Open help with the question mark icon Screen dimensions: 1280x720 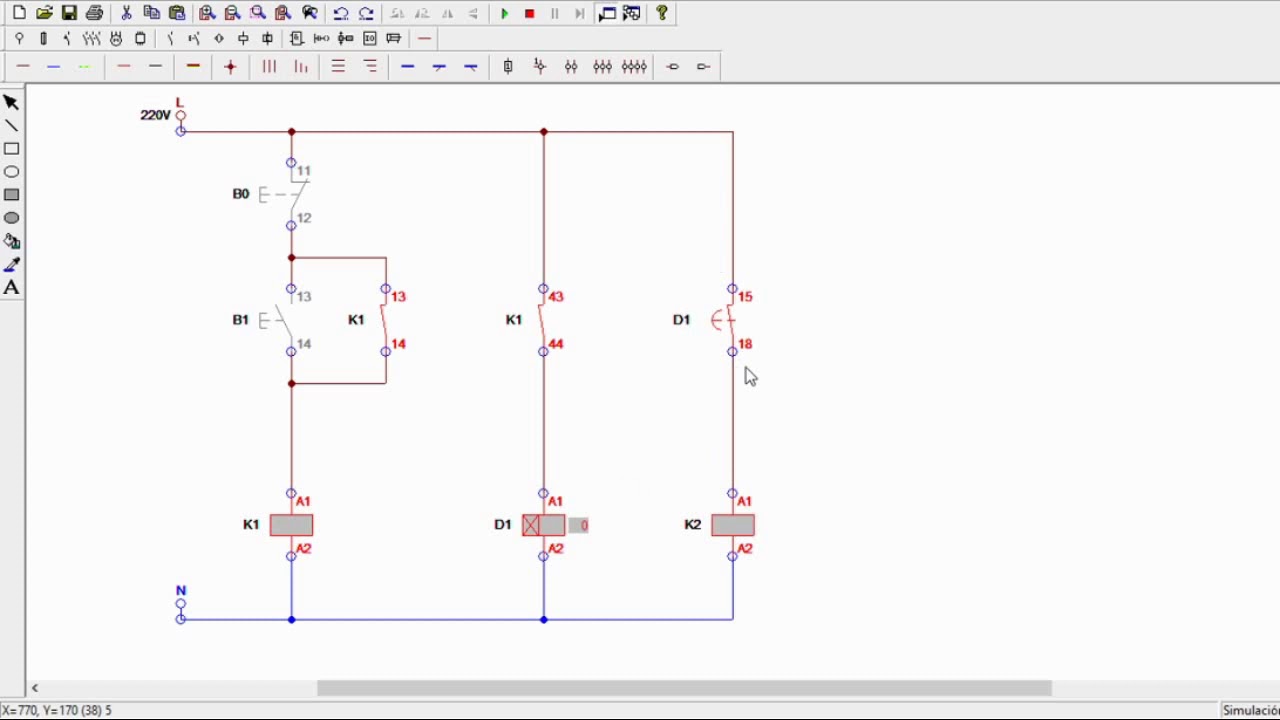point(661,13)
